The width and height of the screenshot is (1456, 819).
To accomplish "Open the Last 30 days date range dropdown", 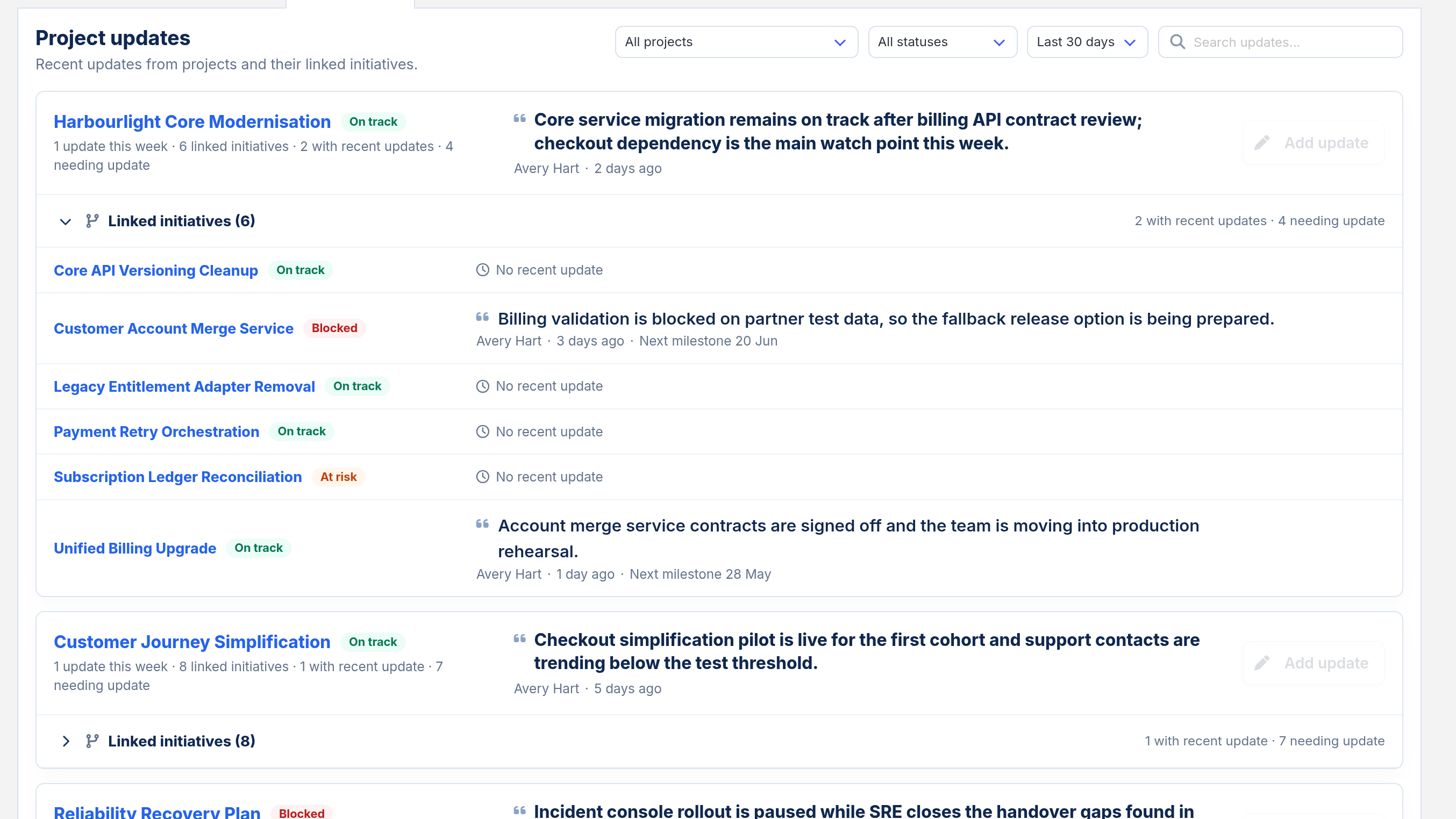I will pyautogui.click(x=1087, y=42).
